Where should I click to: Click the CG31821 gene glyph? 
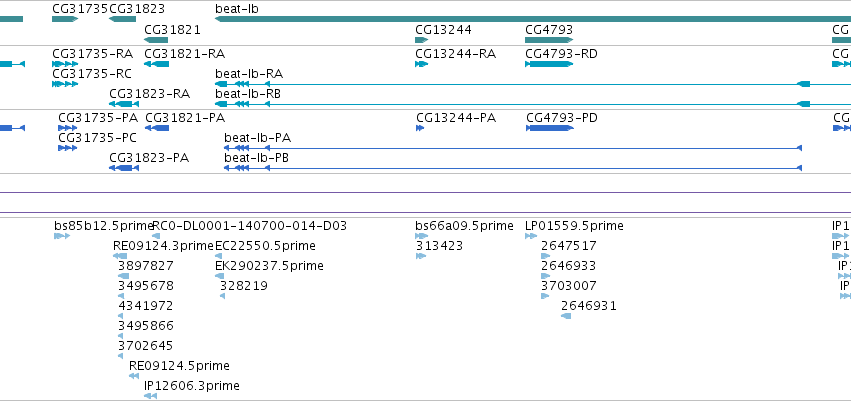(156, 40)
